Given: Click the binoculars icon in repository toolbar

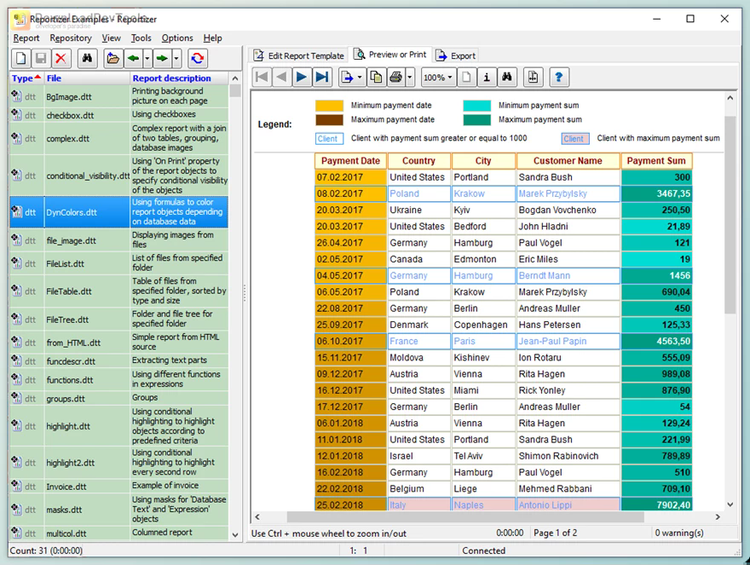Looking at the screenshot, I should pos(88,59).
